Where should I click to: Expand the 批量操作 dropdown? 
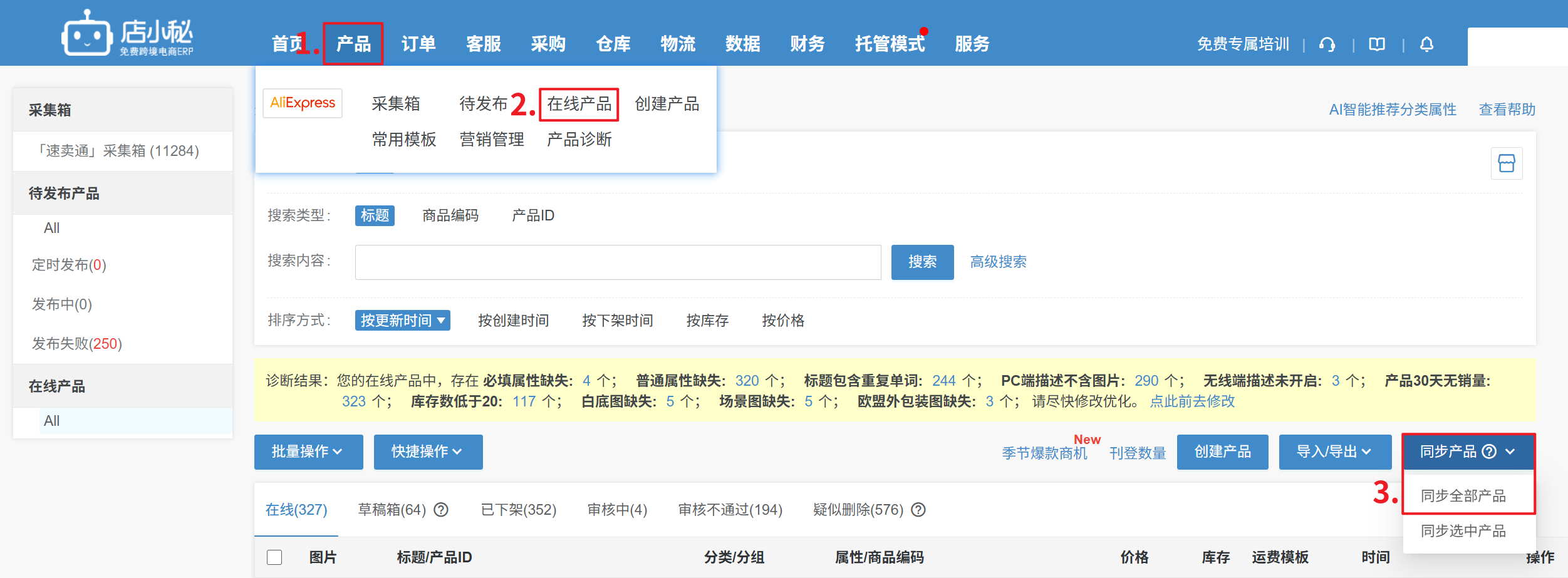point(308,452)
